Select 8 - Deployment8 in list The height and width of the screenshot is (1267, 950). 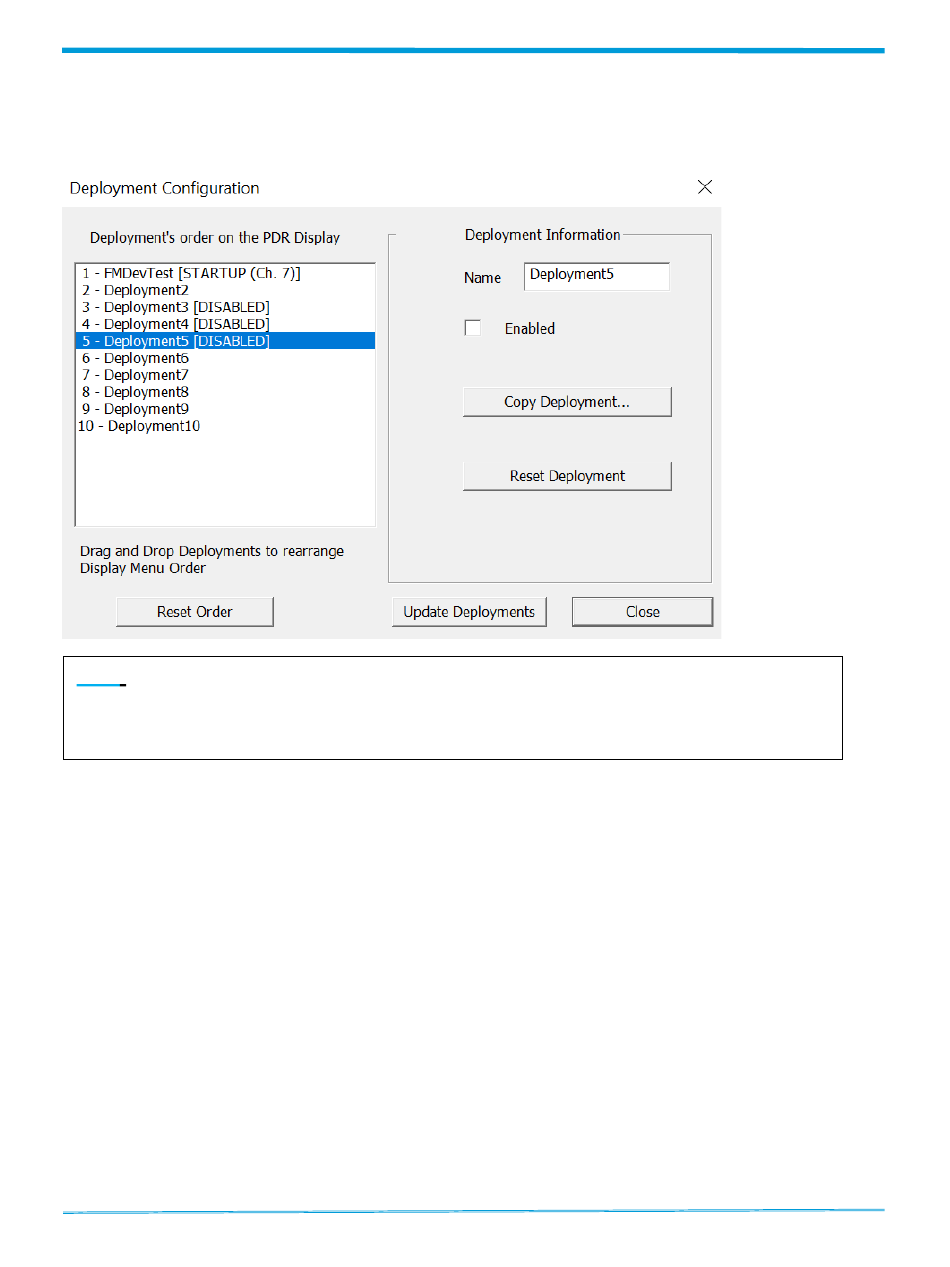pos(225,392)
